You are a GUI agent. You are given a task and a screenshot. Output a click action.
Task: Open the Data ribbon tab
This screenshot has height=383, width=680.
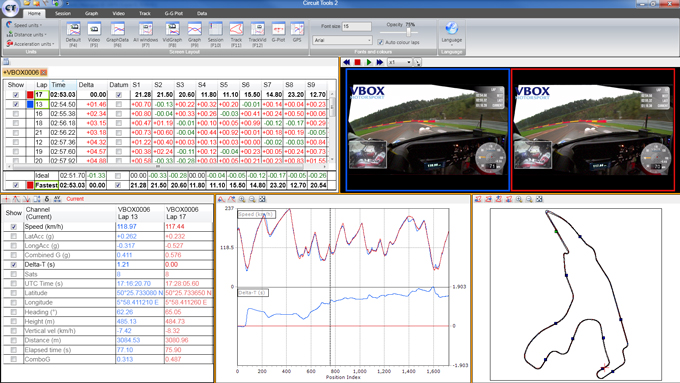[202, 13]
